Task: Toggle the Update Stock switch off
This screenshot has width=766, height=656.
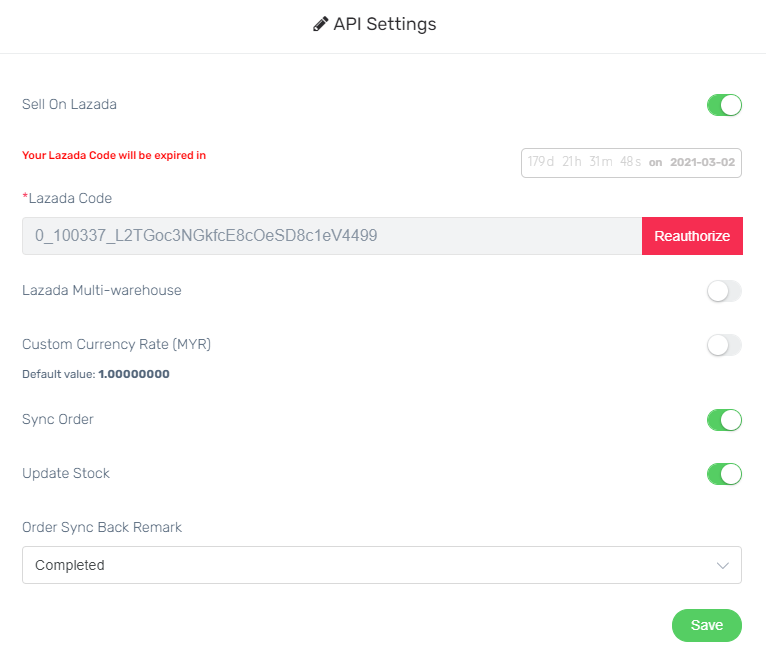Action: (724, 474)
